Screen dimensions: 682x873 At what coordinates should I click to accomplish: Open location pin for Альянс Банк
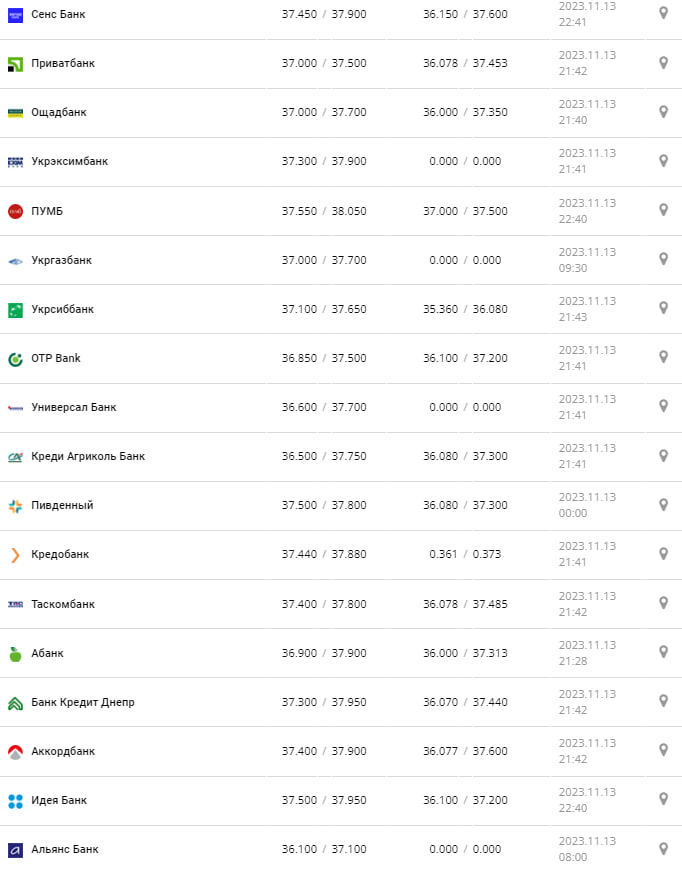[662, 849]
